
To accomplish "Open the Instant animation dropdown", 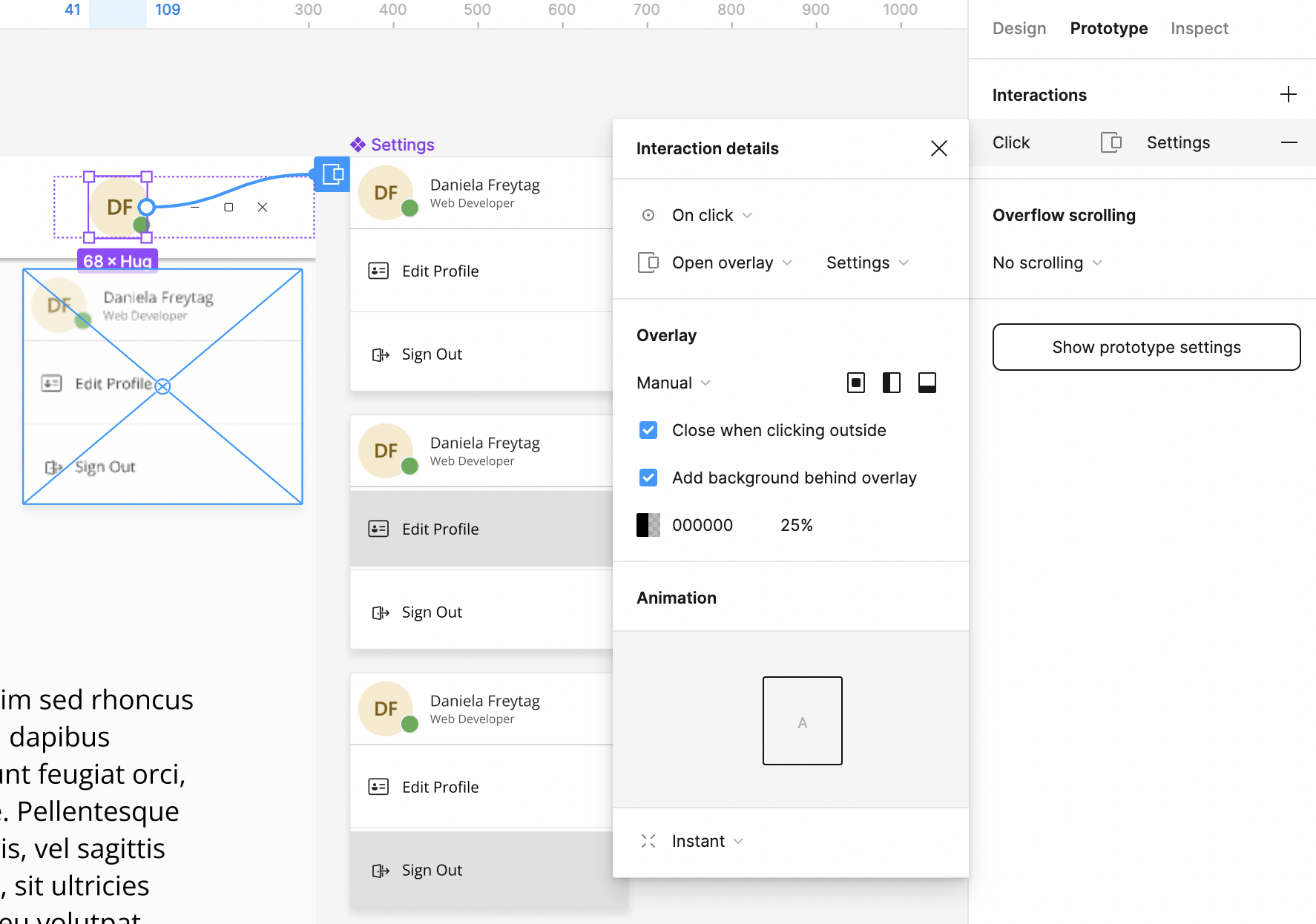I will click(707, 841).
